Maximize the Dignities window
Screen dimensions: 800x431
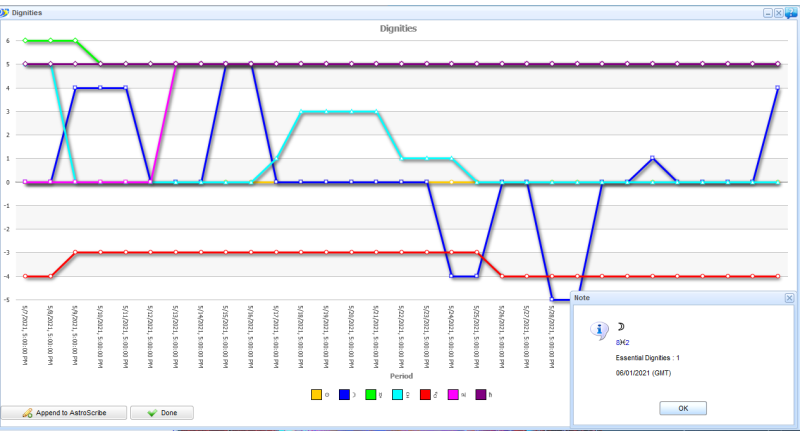[x=779, y=13]
